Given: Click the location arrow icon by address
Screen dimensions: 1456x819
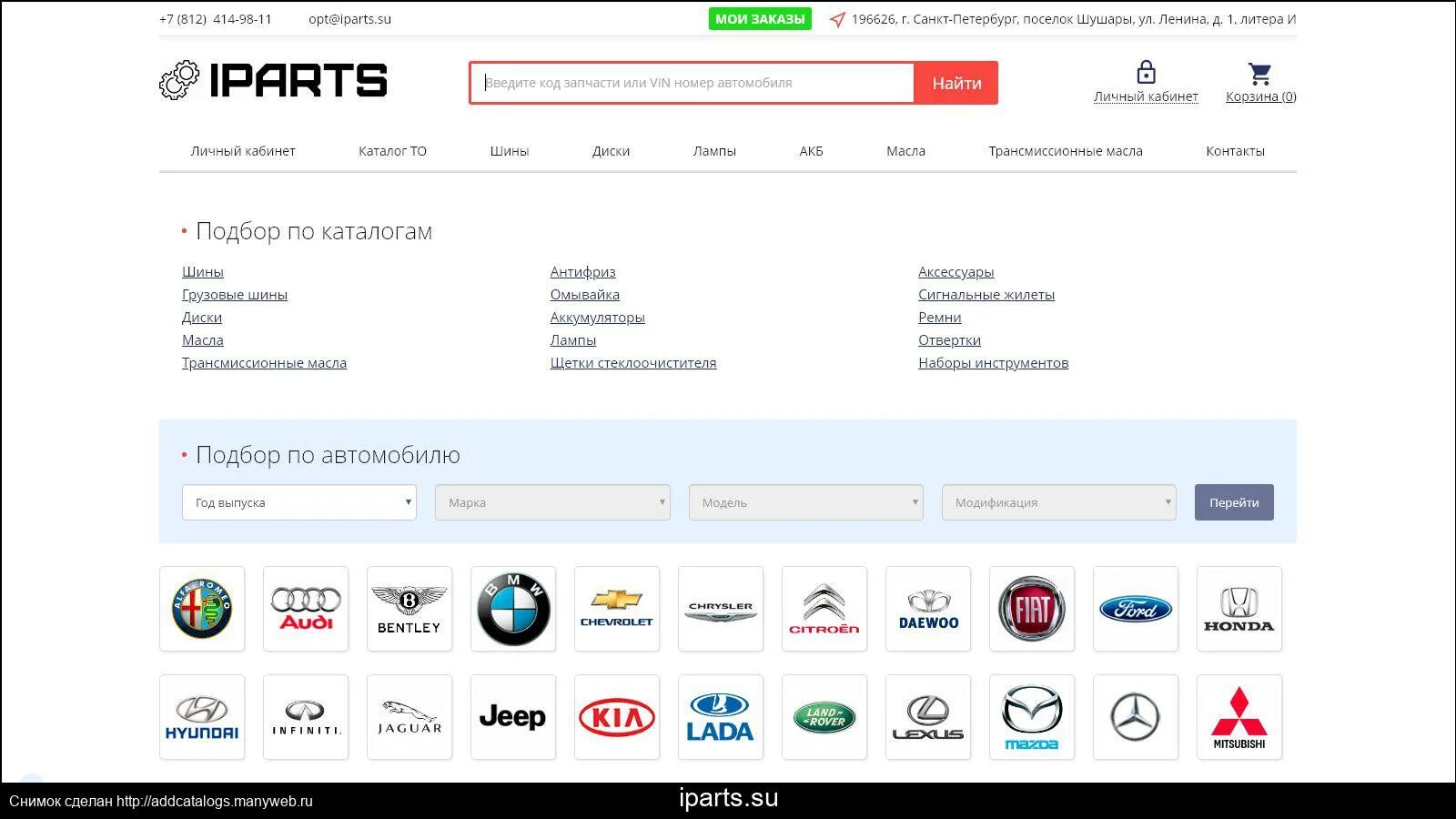Looking at the screenshot, I should point(837,19).
